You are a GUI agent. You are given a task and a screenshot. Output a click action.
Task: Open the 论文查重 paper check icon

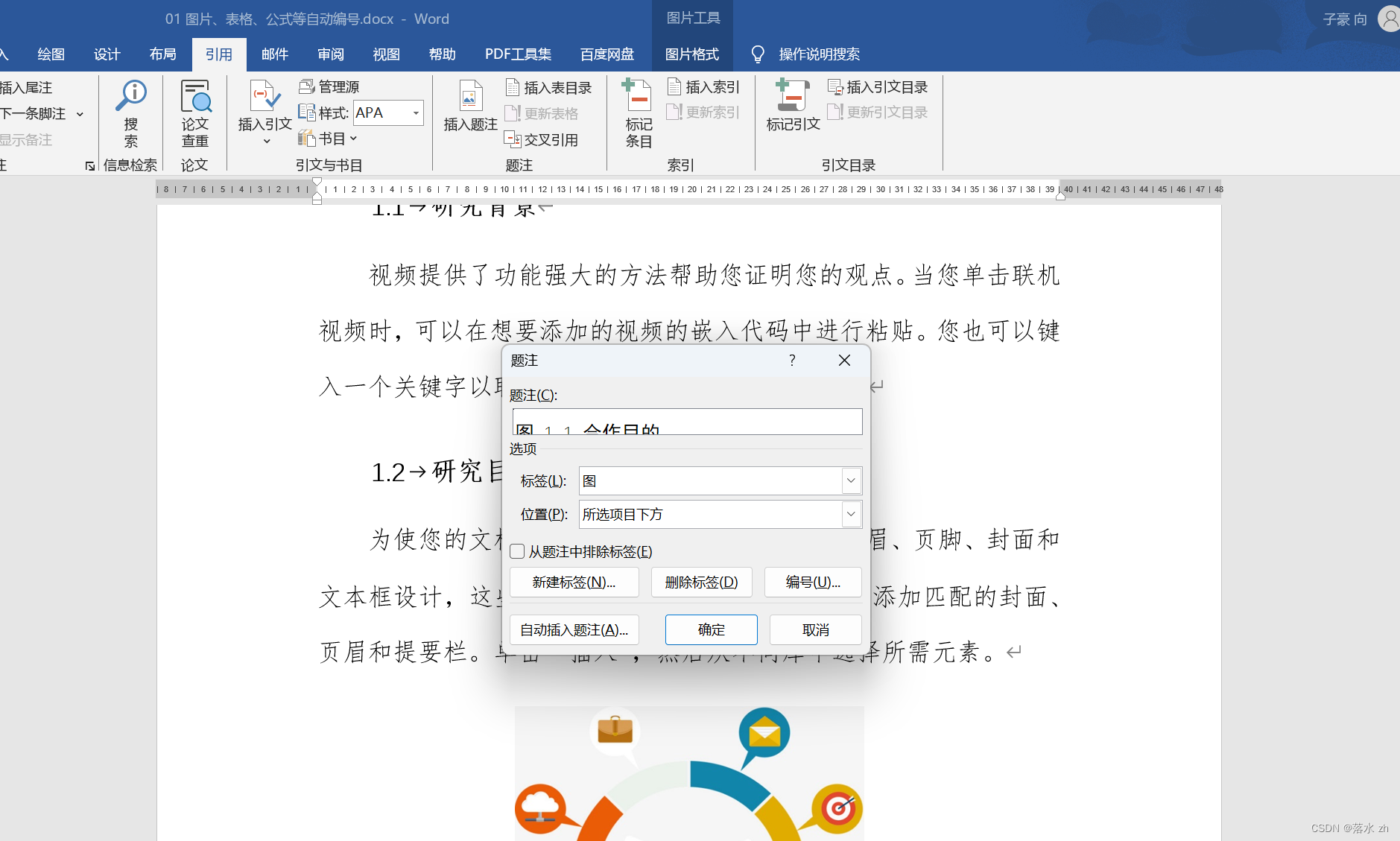coord(195,96)
